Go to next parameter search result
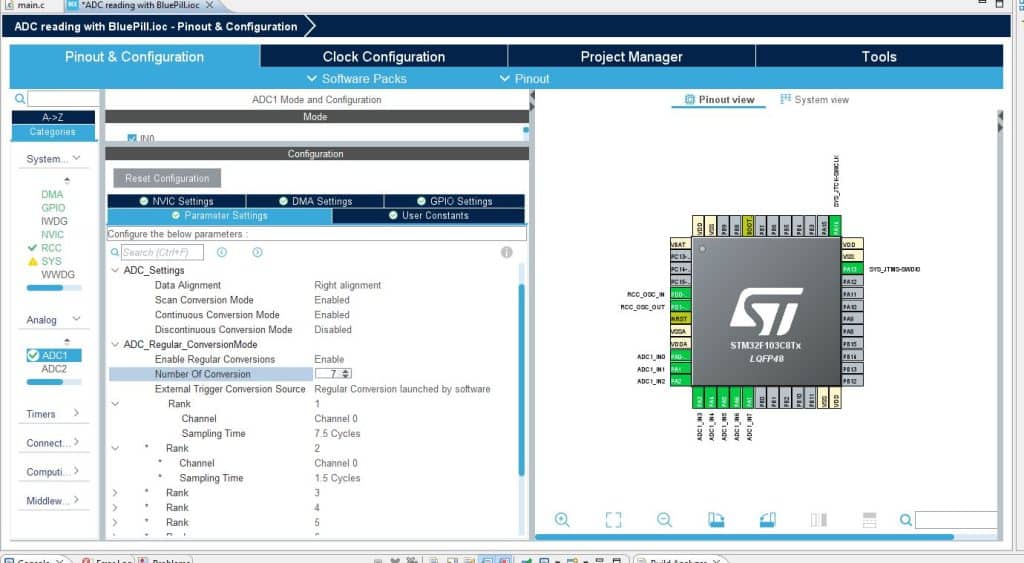This screenshot has height=563, width=1024. [257, 252]
